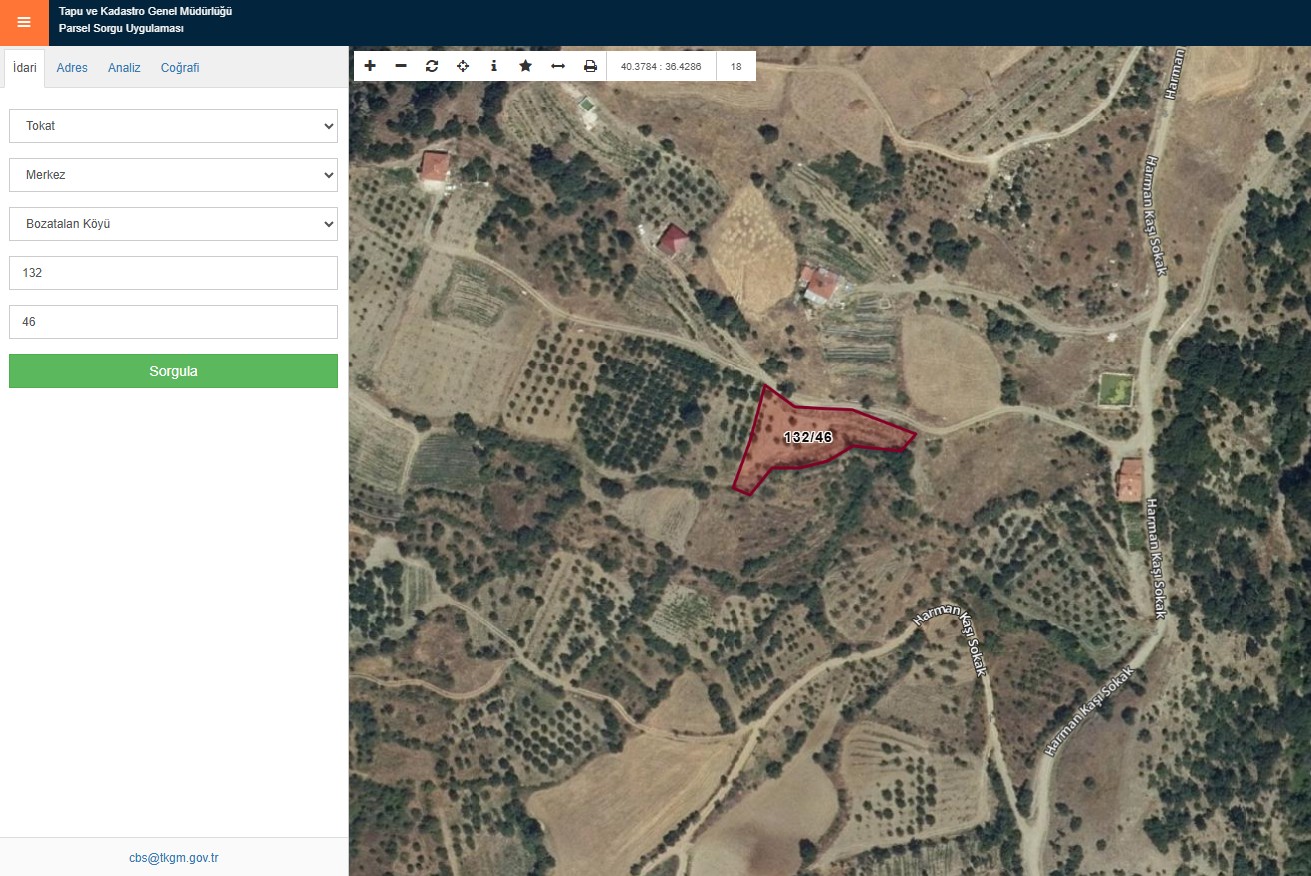Click the star favorites icon
The image size is (1311, 876).
point(525,66)
